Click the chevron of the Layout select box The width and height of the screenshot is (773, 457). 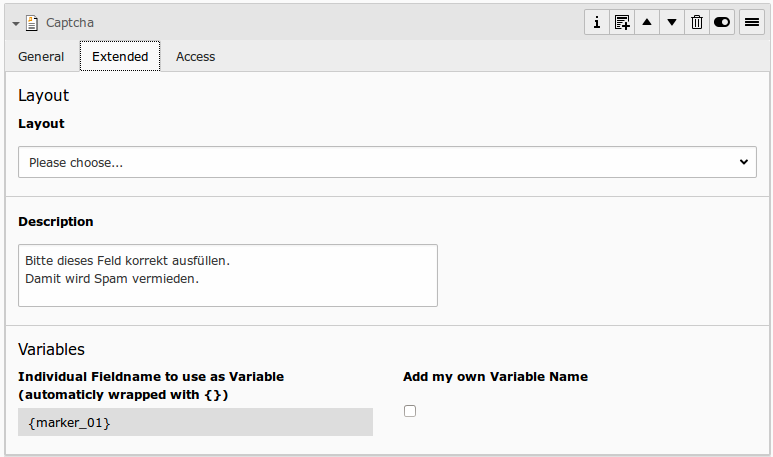click(743, 162)
